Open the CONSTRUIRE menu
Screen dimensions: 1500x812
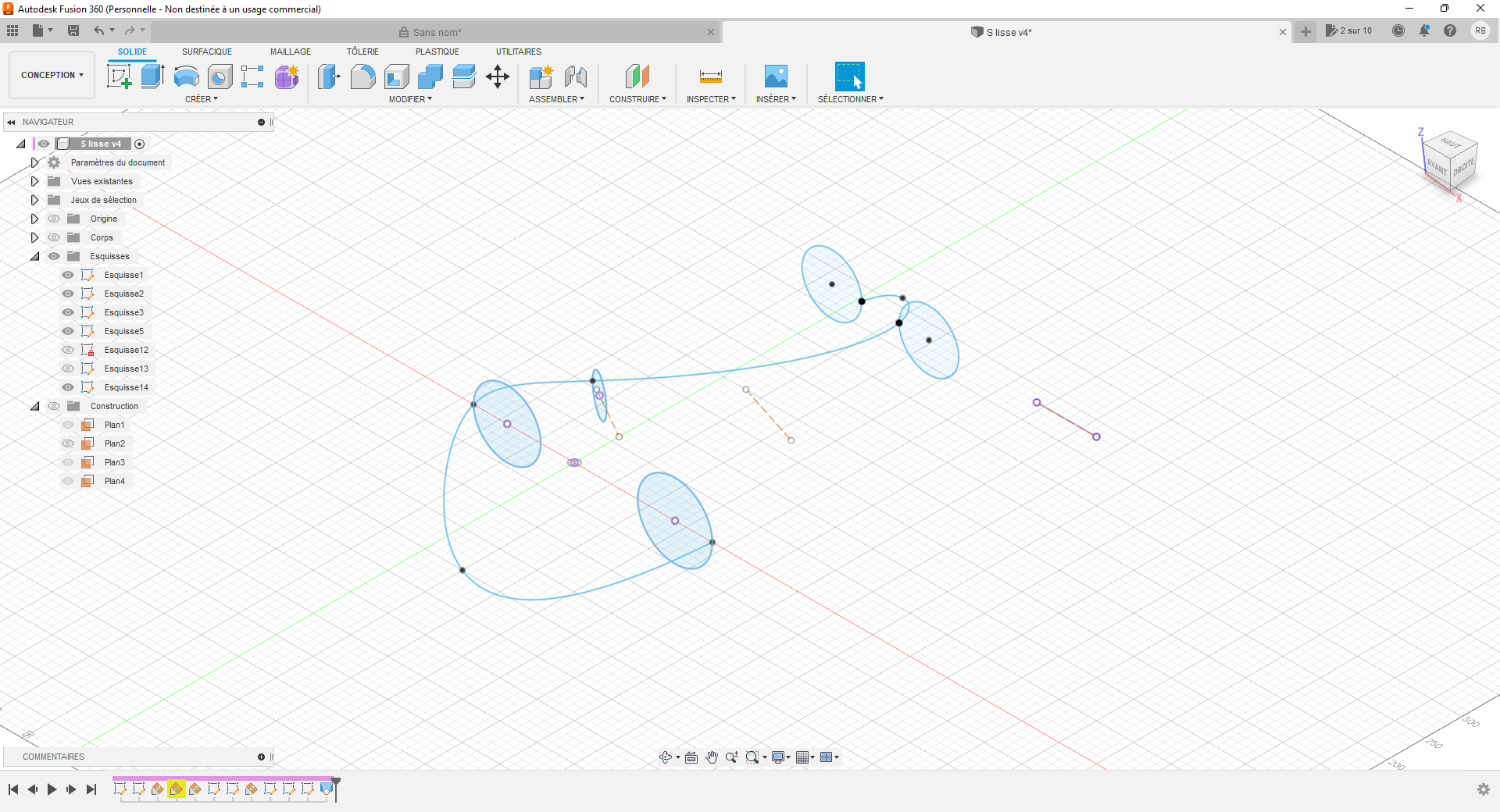point(637,99)
